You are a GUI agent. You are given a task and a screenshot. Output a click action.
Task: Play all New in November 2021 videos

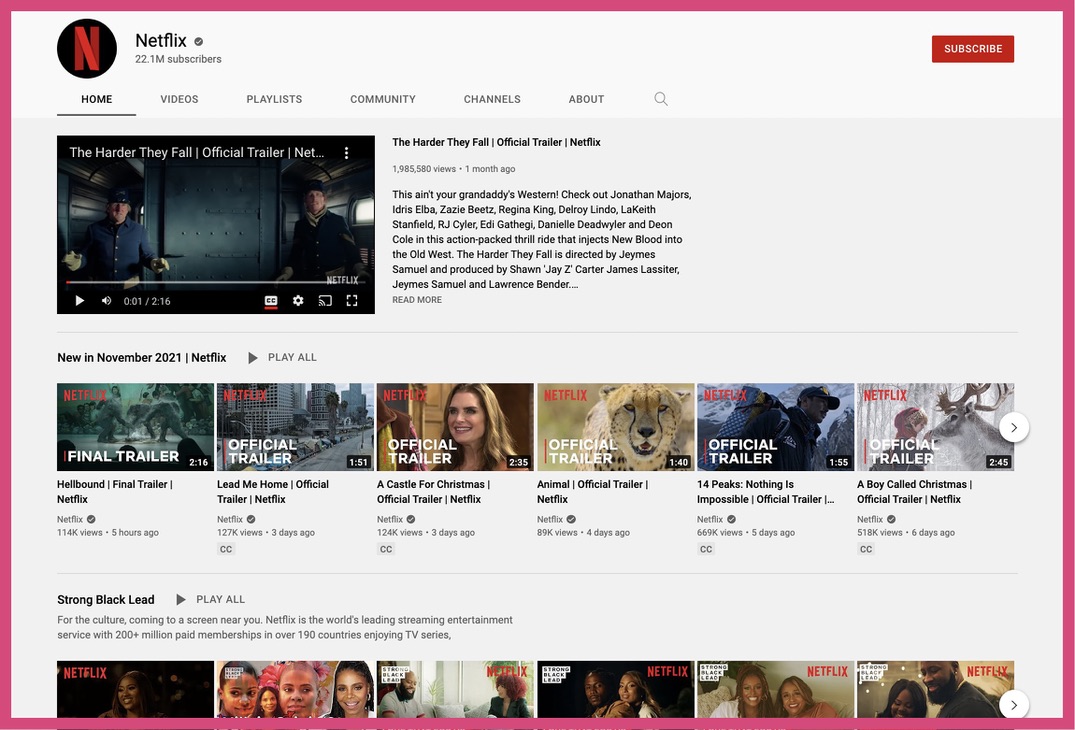coord(292,357)
